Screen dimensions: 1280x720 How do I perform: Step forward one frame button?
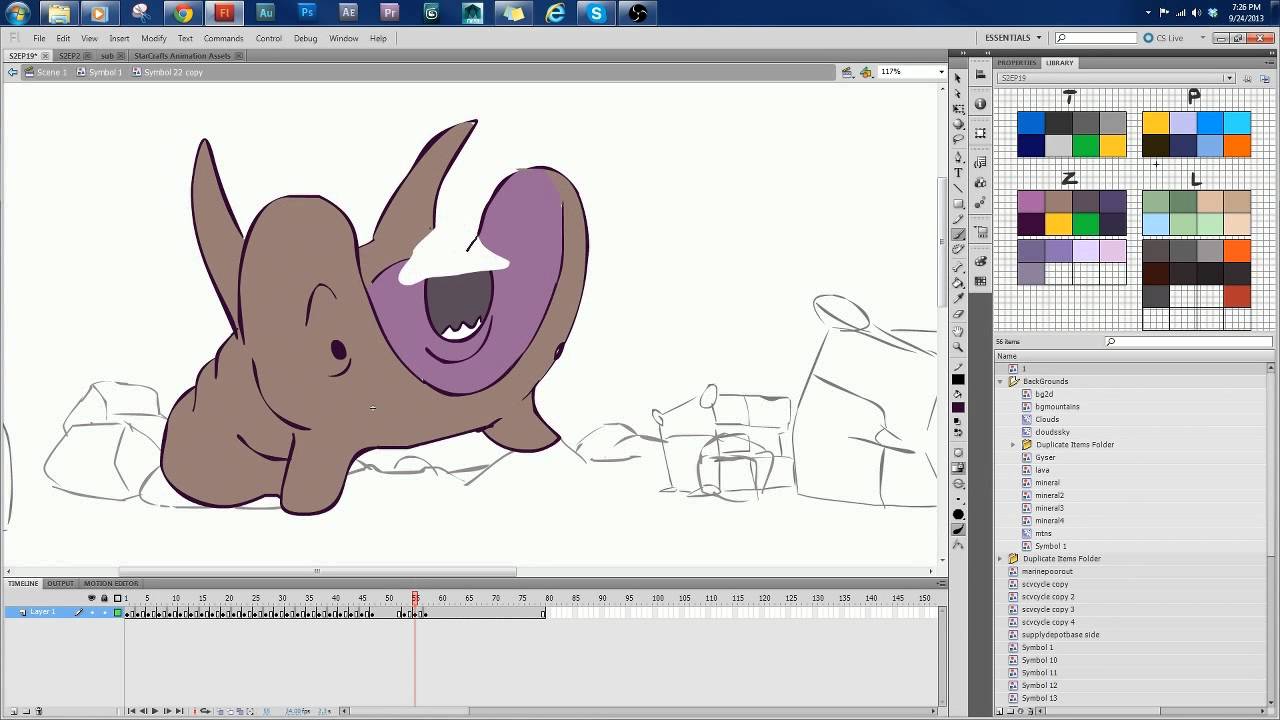(167, 711)
